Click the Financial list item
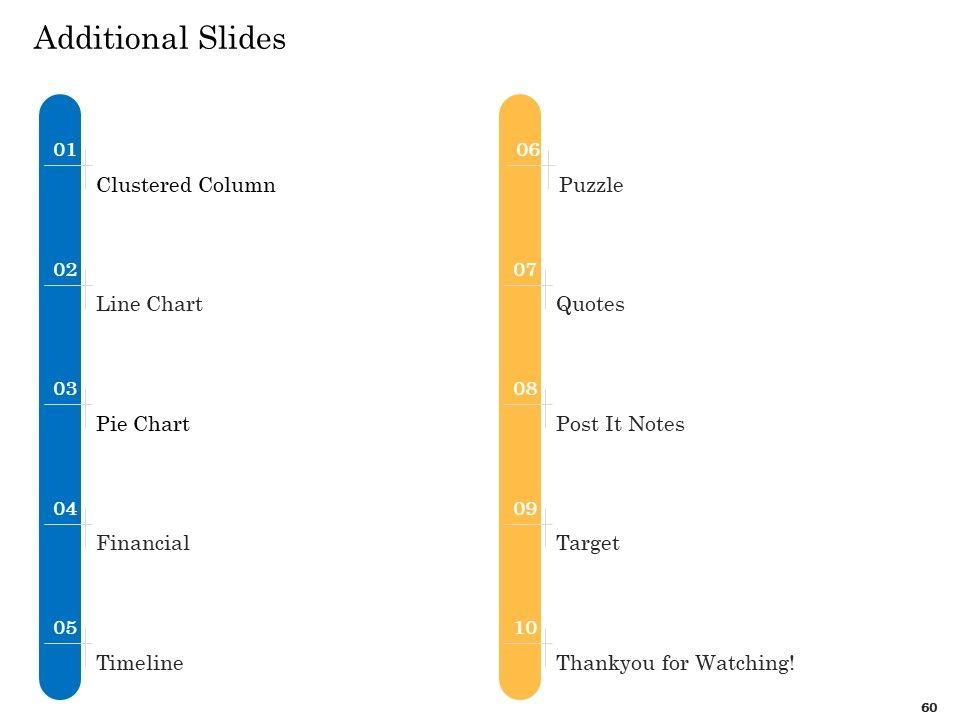The width and height of the screenshot is (960, 720). 142,543
